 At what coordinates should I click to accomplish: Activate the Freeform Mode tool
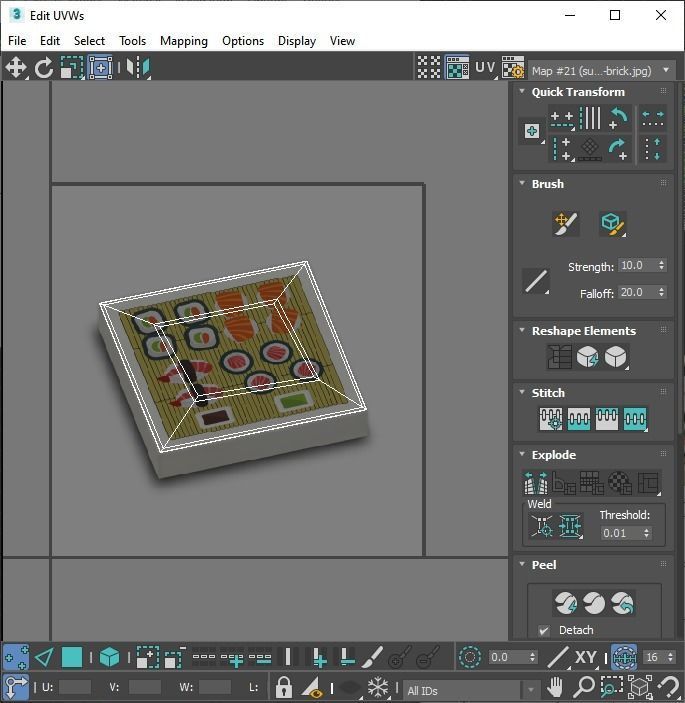pos(100,68)
